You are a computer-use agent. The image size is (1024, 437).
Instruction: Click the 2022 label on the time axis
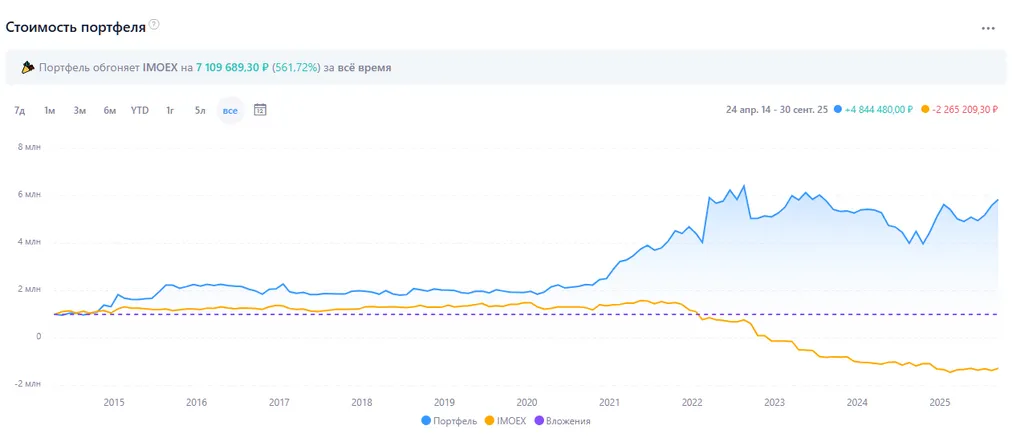pyautogui.click(x=691, y=403)
